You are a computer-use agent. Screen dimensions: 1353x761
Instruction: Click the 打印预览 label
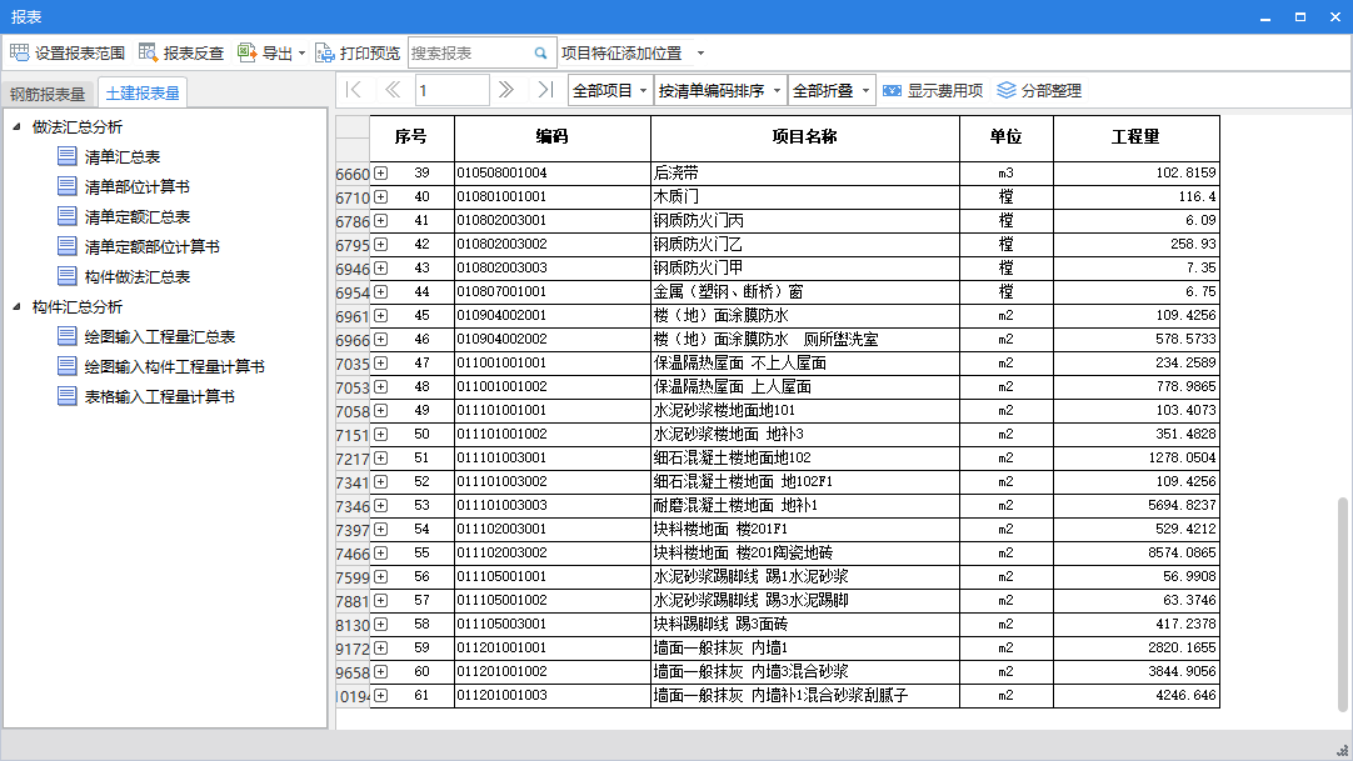coord(370,53)
